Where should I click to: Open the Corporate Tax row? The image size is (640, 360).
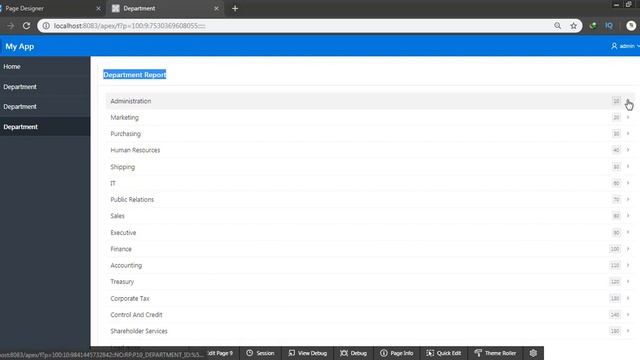(x=370, y=298)
